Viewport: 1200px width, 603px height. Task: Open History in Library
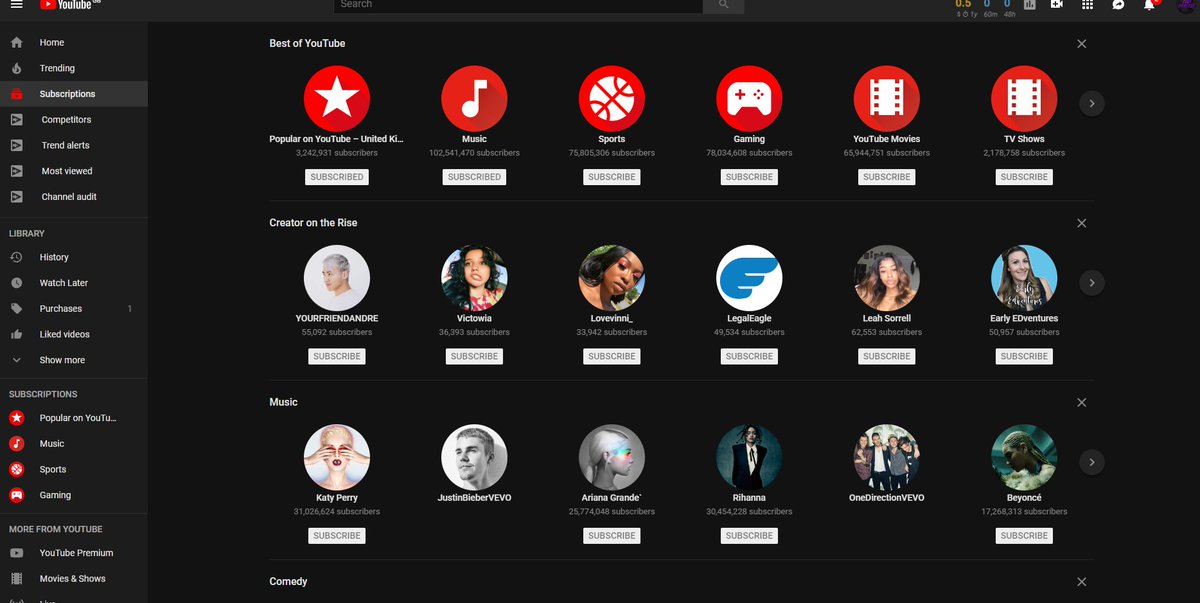74,257
